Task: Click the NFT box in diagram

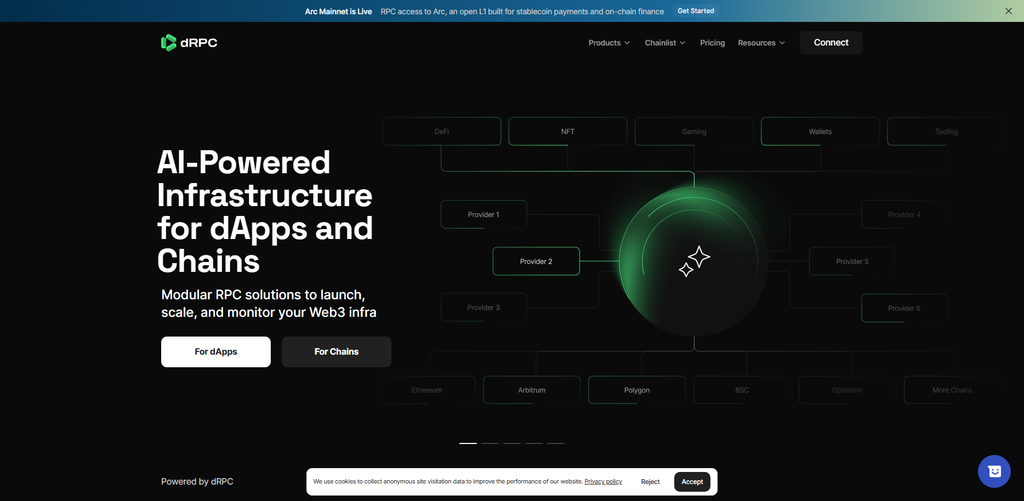Action: point(568,131)
